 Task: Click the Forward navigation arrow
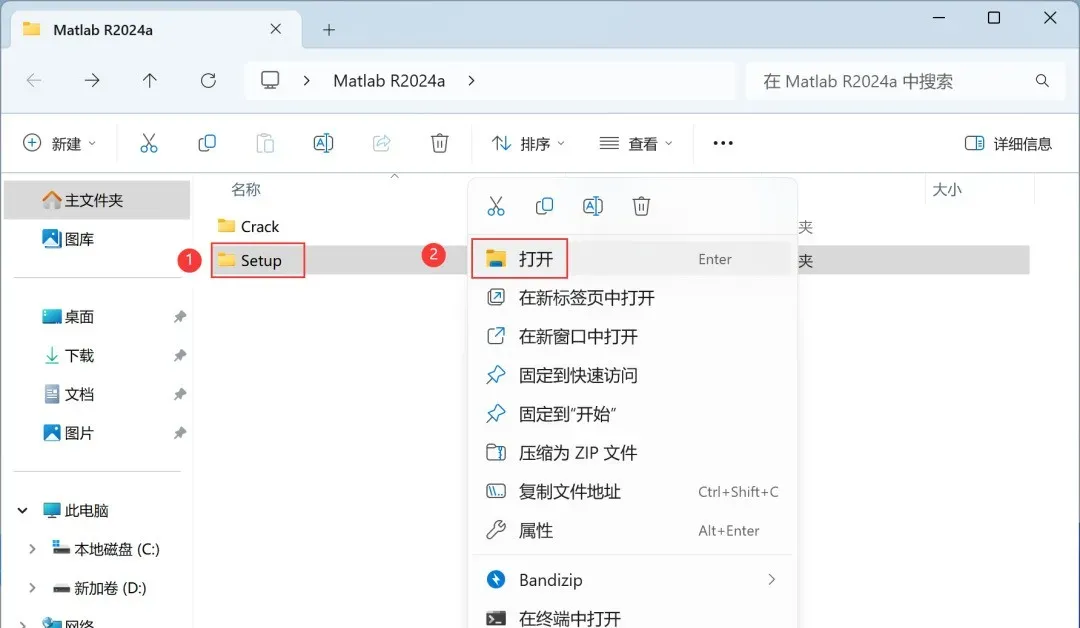click(x=92, y=81)
